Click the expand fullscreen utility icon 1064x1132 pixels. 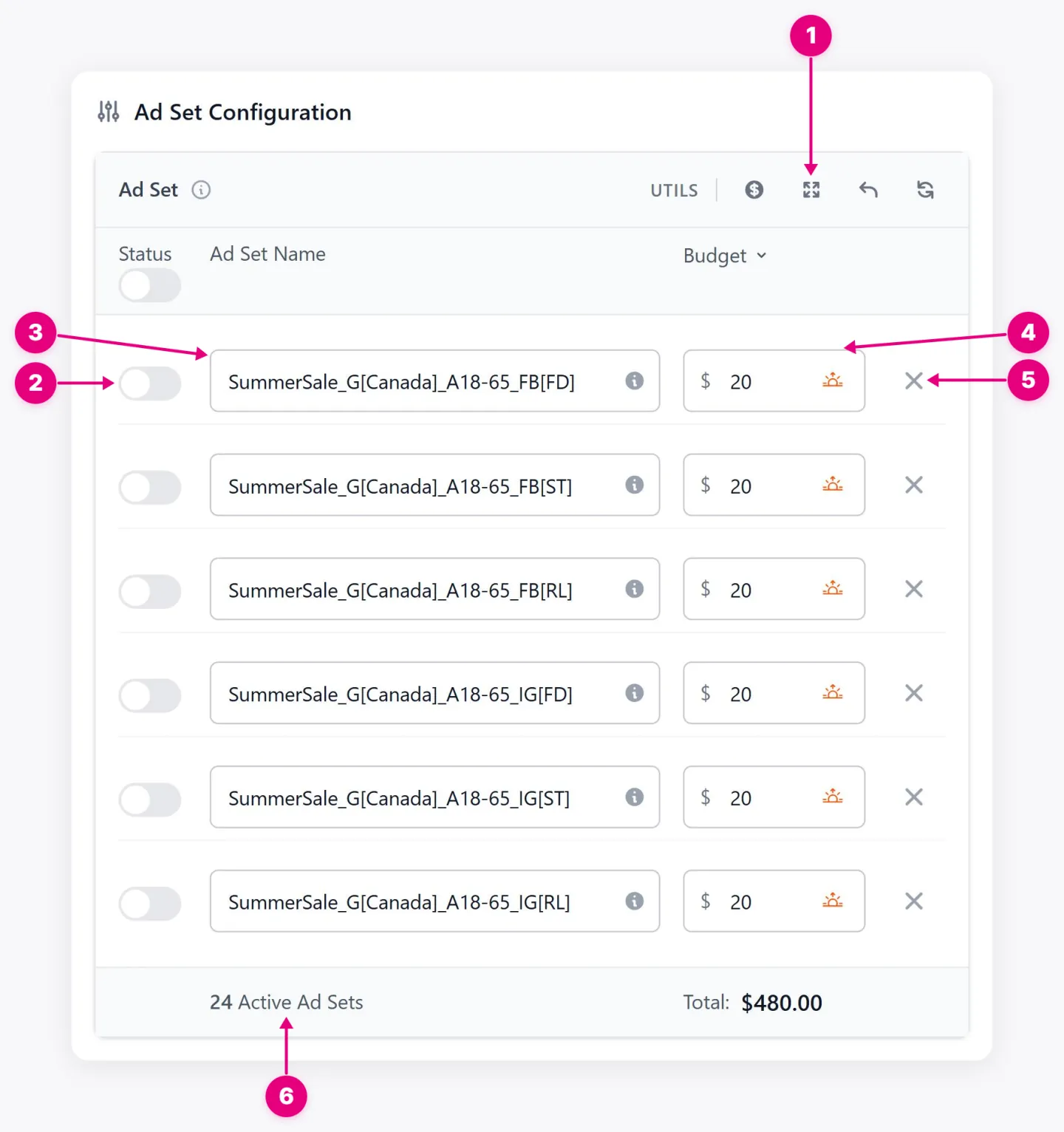pyautogui.click(x=811, y=190)
